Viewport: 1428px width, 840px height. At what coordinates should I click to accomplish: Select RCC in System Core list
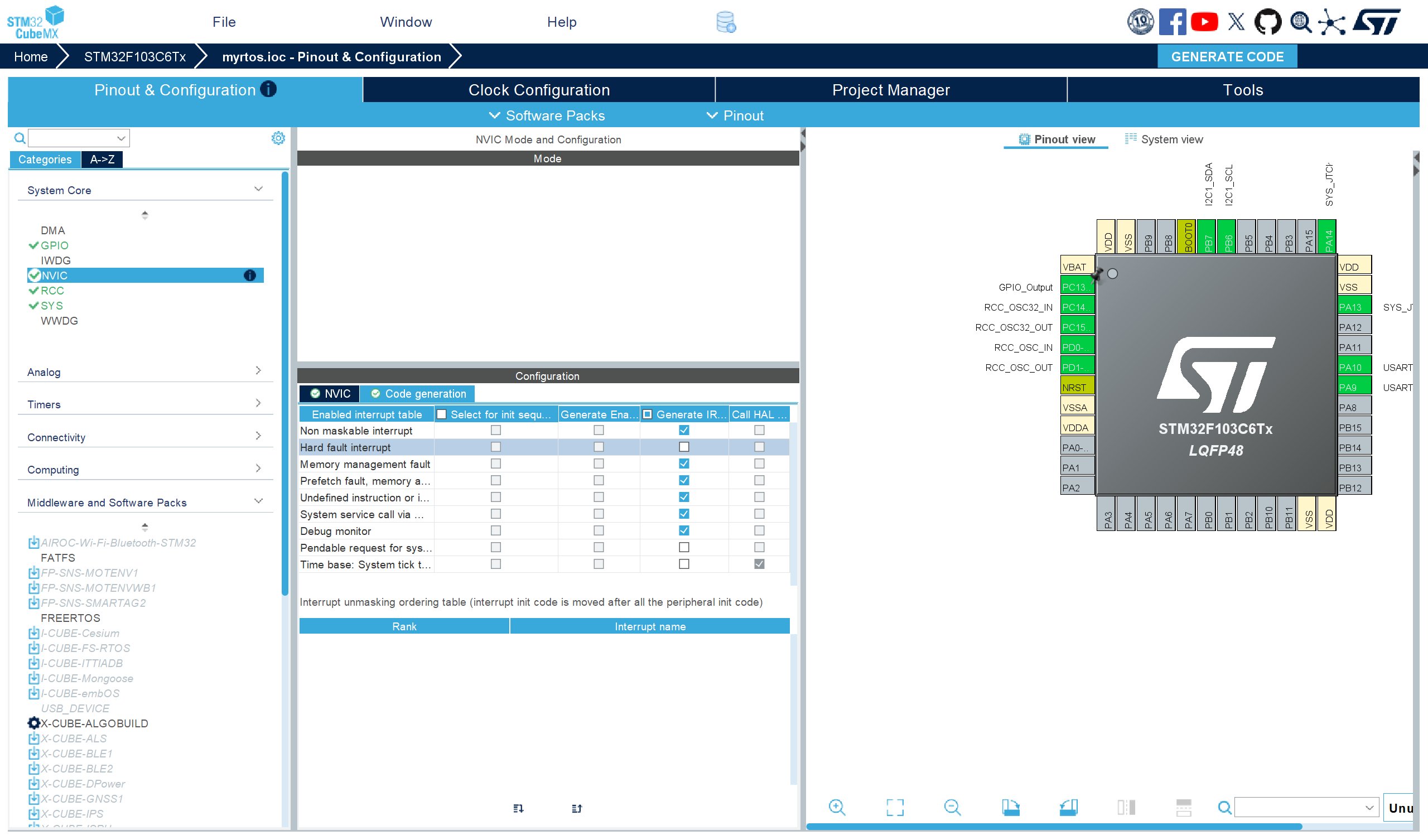click(52, 291)
